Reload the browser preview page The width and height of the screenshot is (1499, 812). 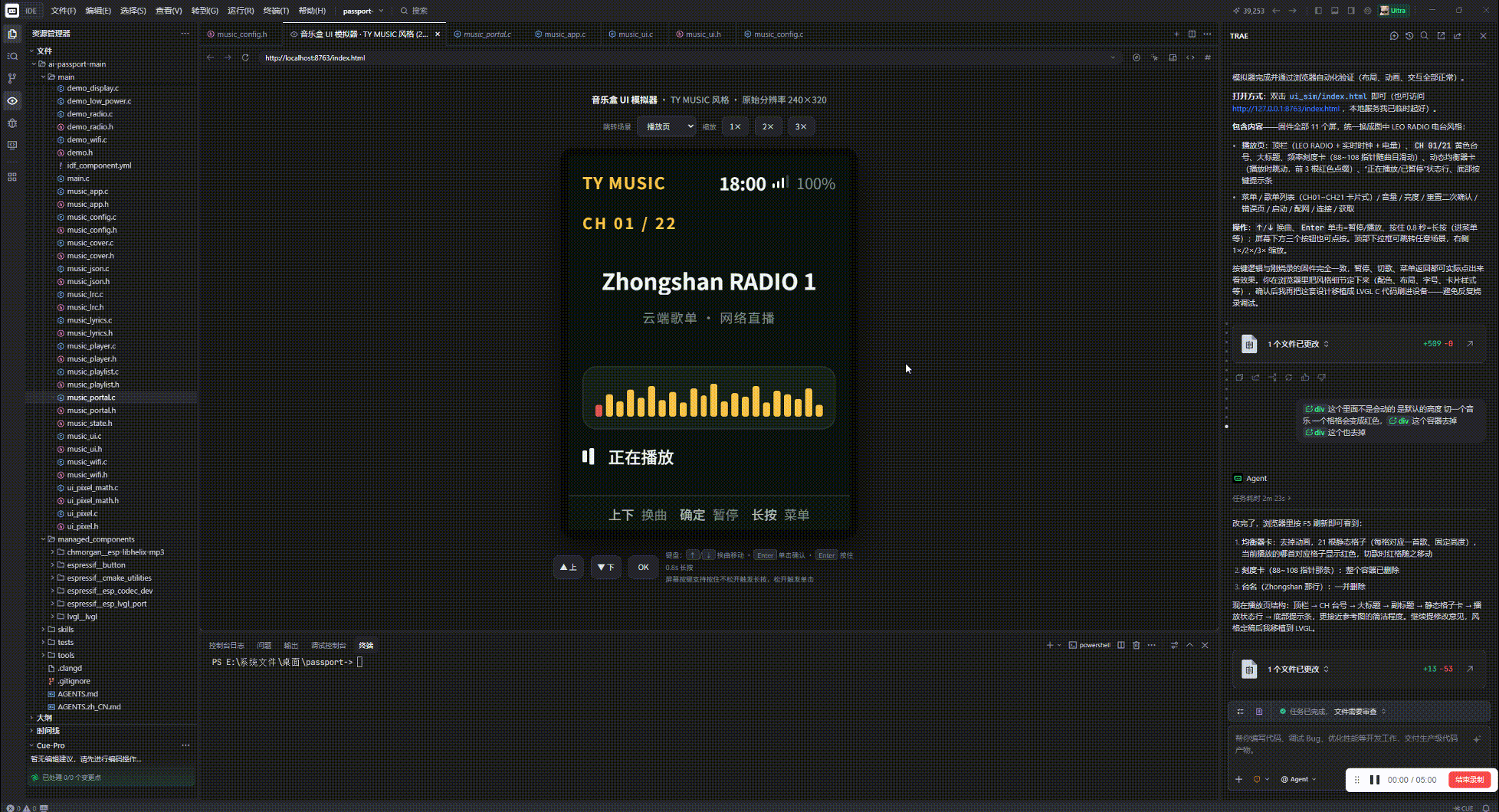click(245, 57)
